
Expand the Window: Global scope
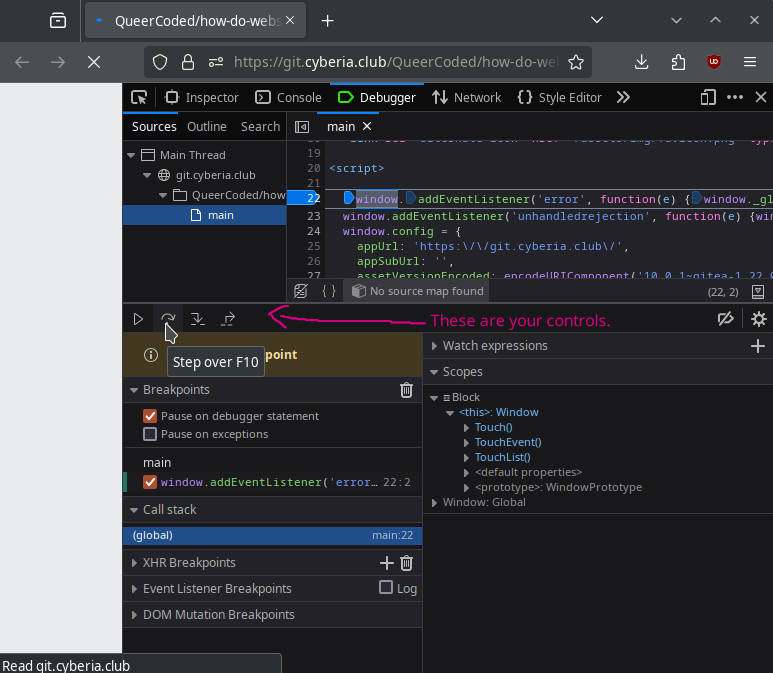click(434, 502)
